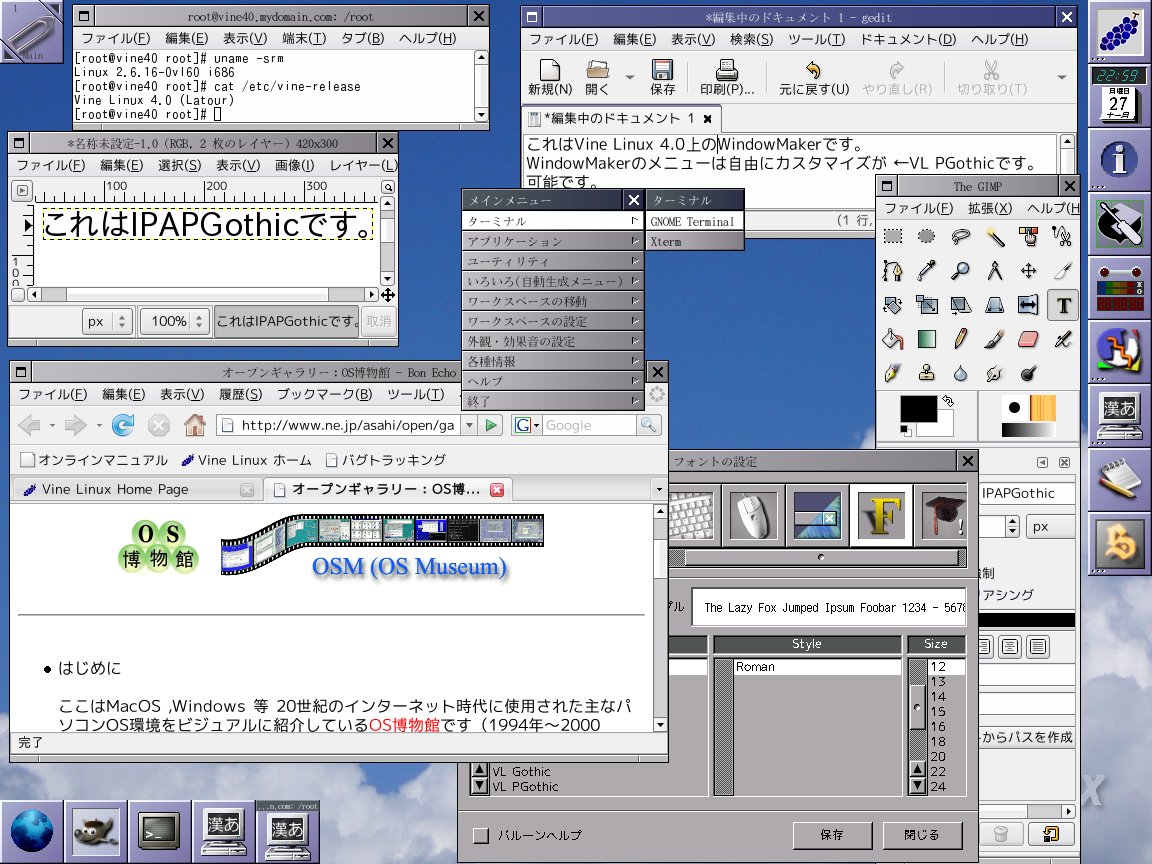Screen dimensions: 1152x864
Task: Expand the ユーティリティ submenu
Action: [552, 261]
